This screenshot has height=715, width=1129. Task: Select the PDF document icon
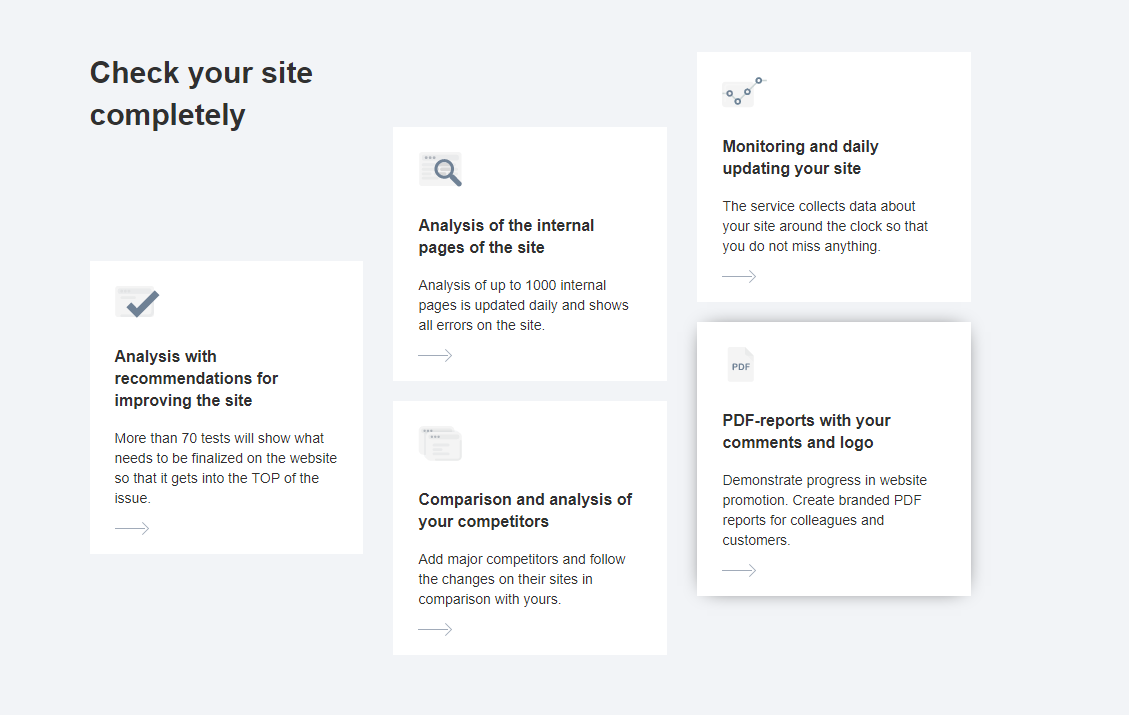click(740, 365)
